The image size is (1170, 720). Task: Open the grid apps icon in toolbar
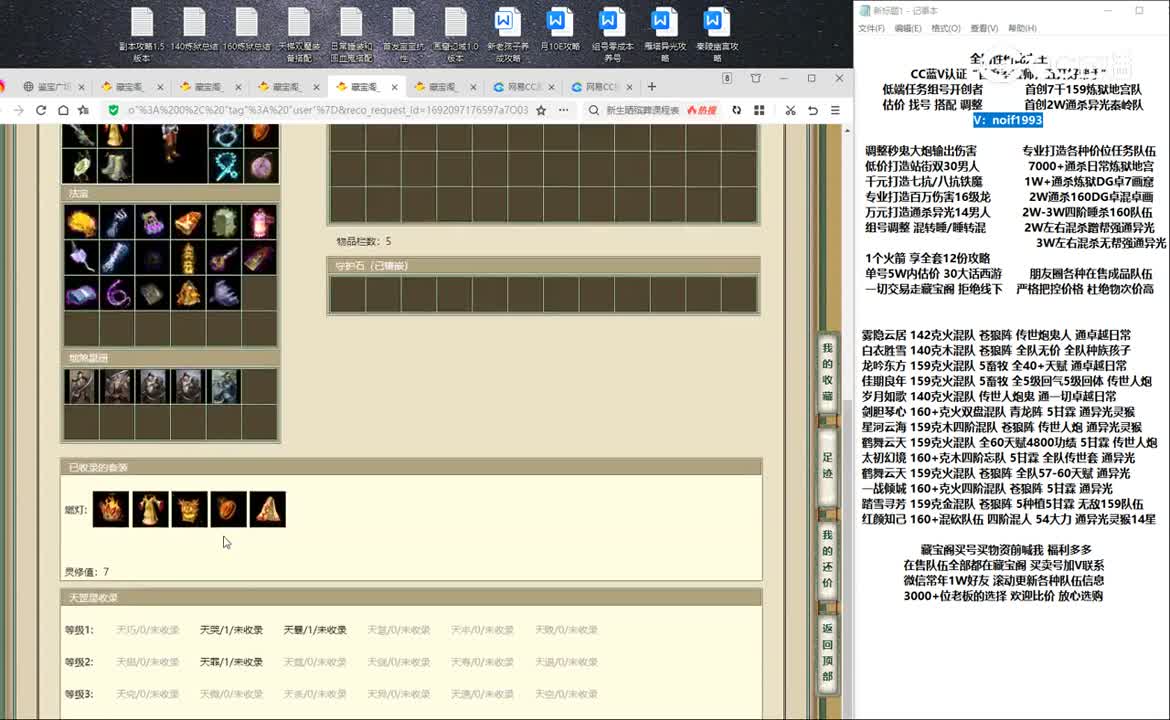tap(759, 110)
